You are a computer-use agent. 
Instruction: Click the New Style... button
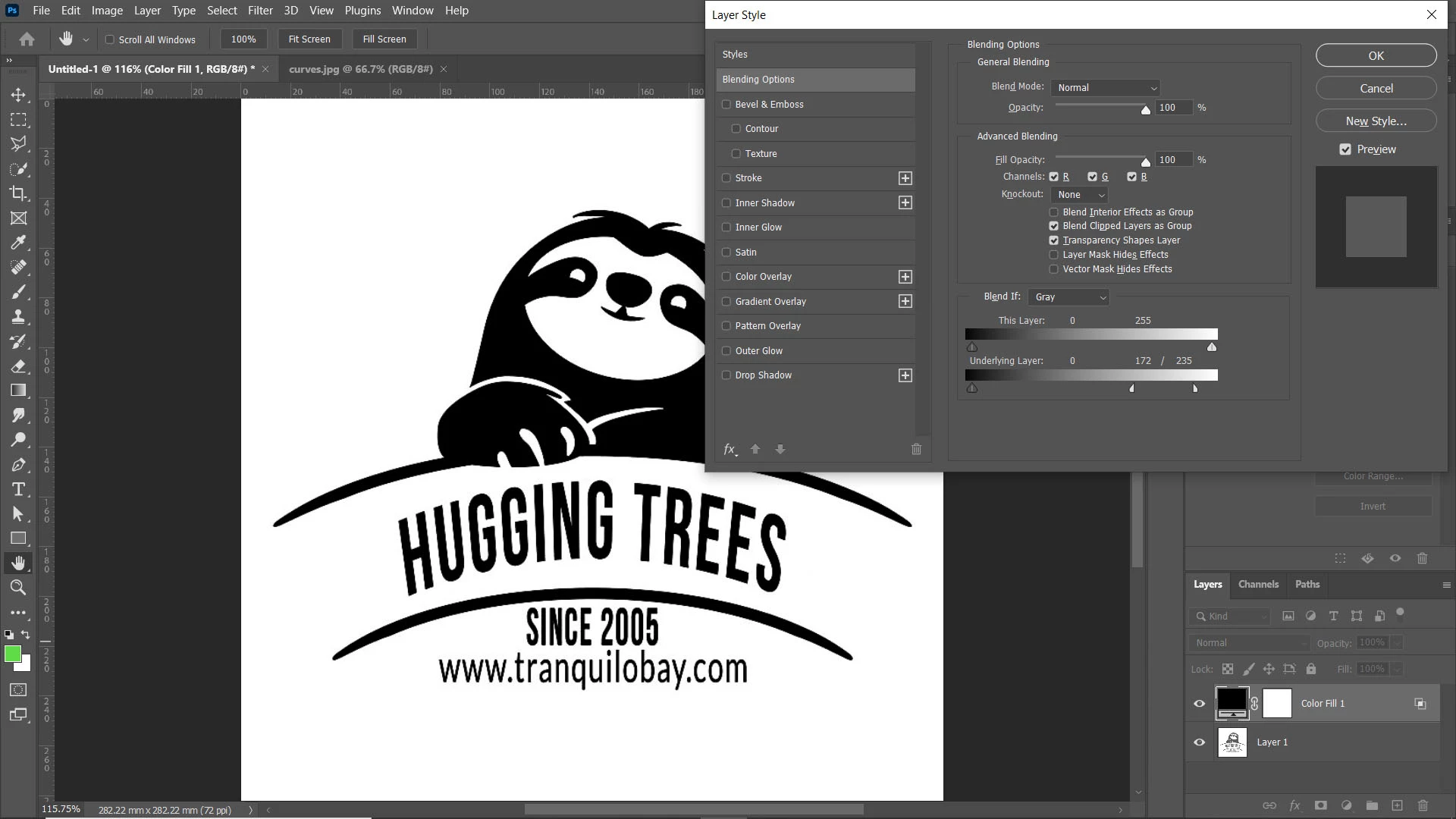pyautogui.click(x=1376, y=121)
